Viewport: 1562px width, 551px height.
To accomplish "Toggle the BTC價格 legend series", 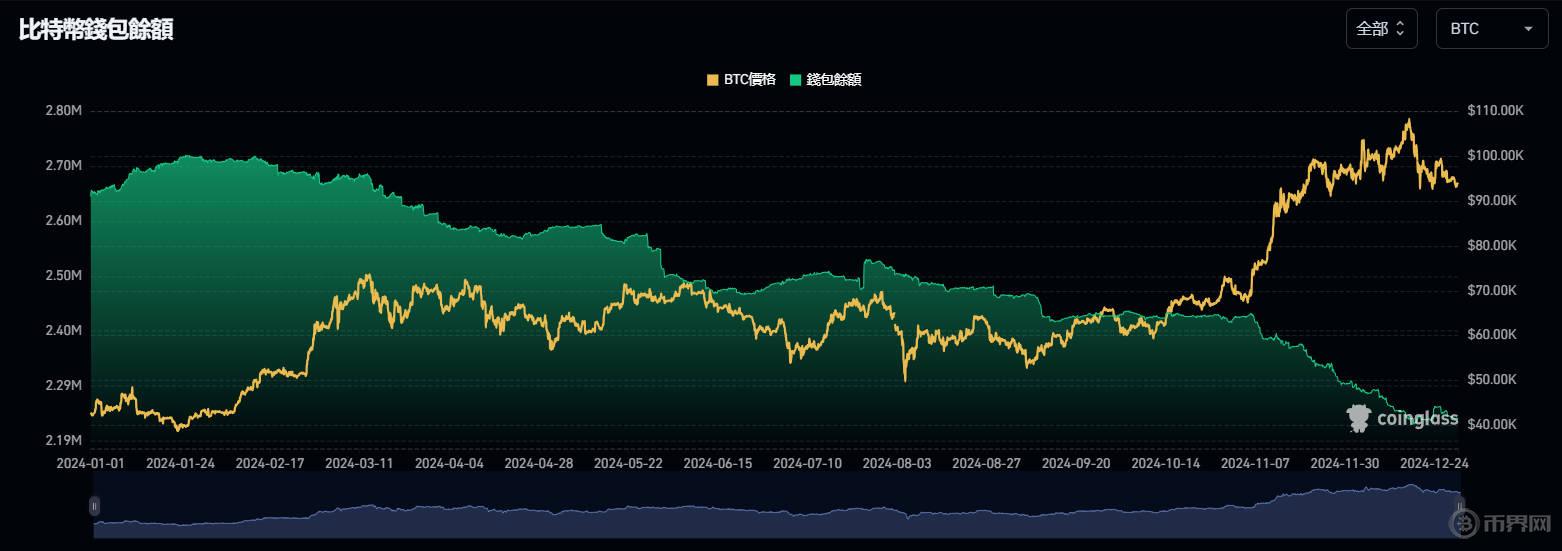I will click(x=741, y=80).
